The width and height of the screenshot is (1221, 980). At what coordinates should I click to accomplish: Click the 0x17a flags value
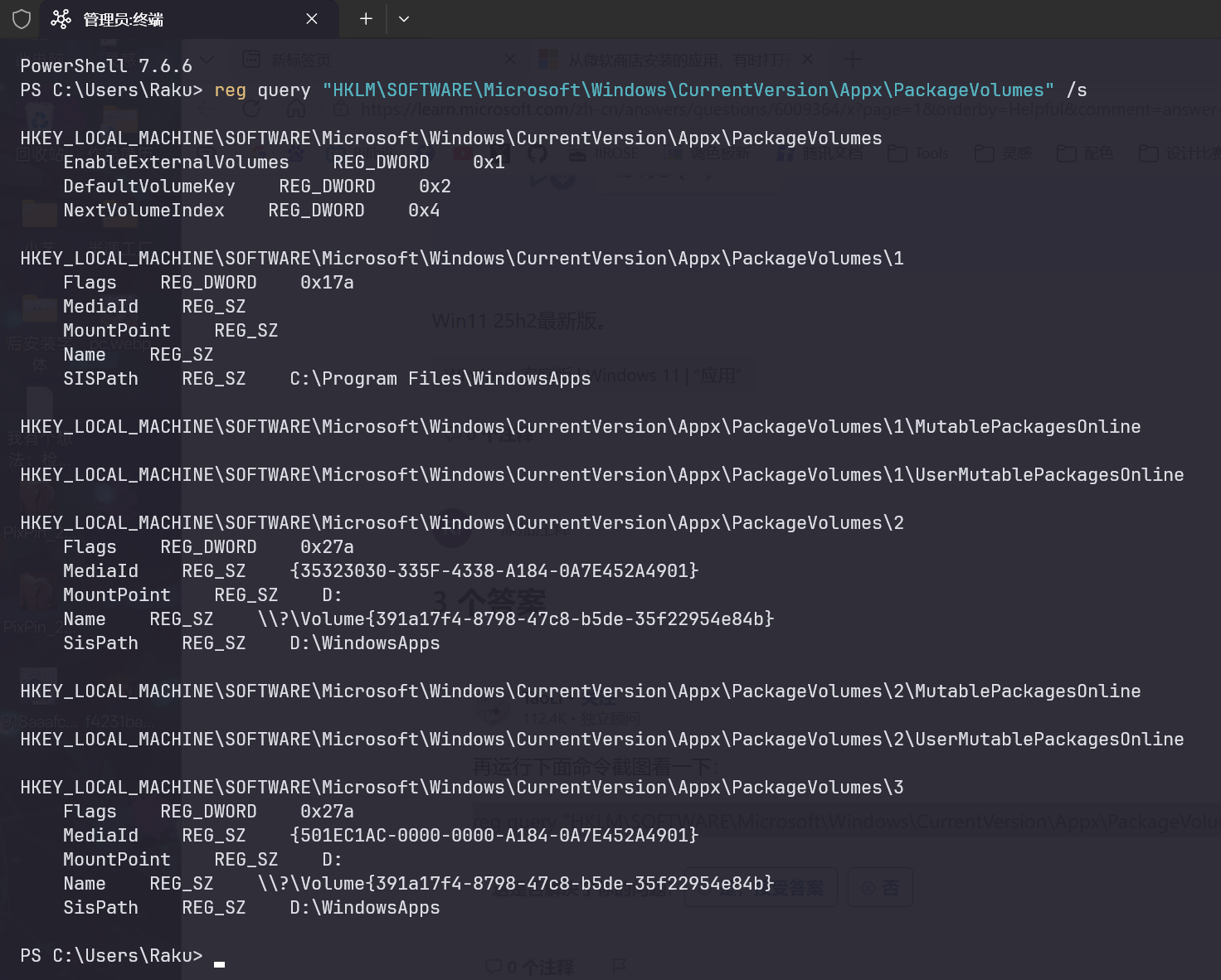327,283
